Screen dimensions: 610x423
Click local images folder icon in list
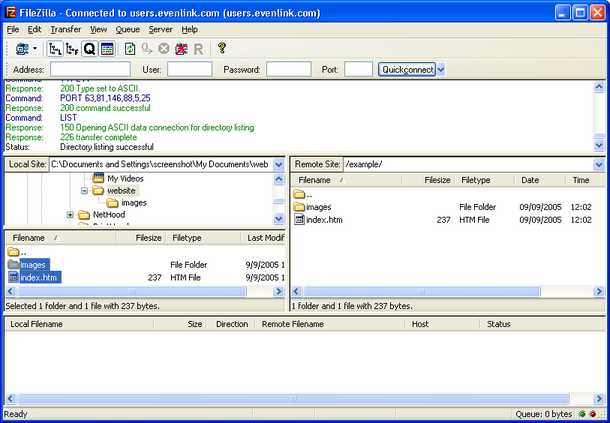coord(13,265)
